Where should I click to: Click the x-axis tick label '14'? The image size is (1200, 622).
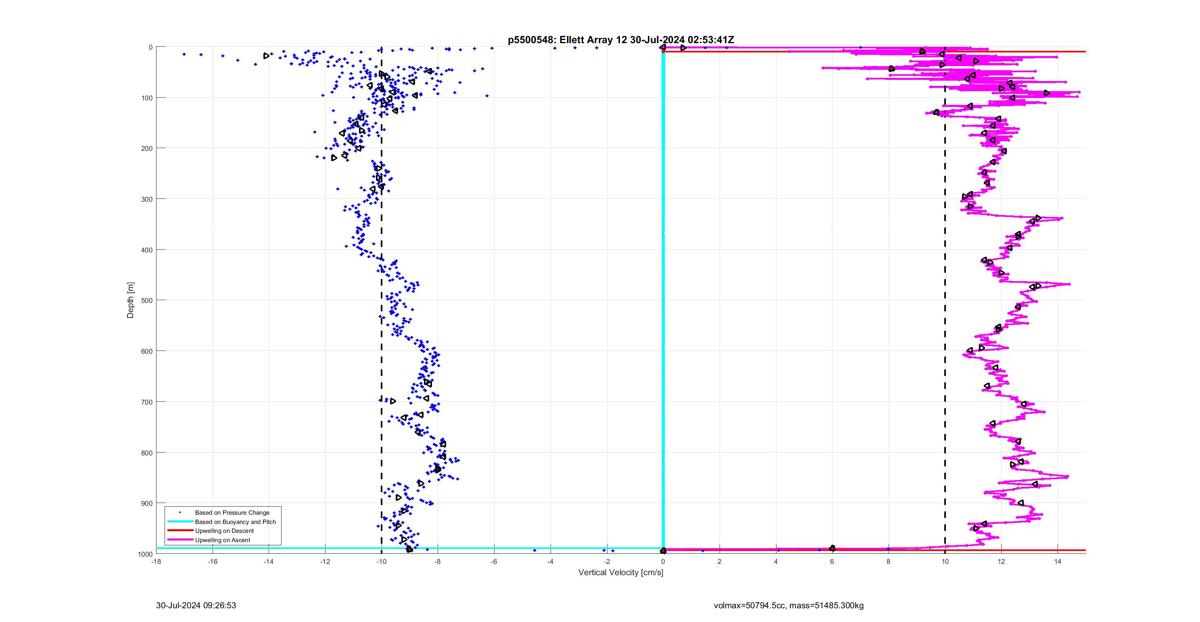(x=1058, y=561)
